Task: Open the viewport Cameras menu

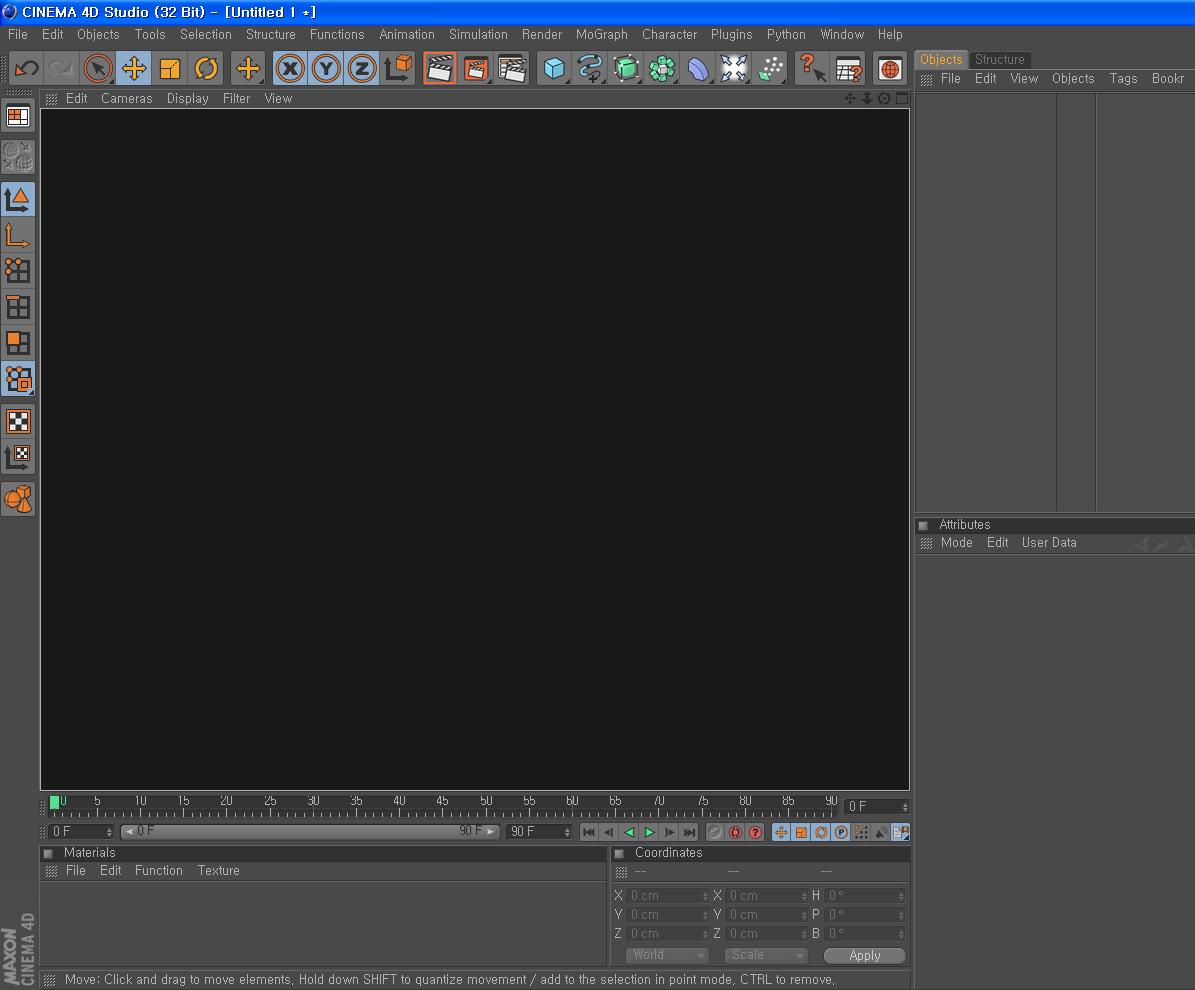Action: point(127,98)
